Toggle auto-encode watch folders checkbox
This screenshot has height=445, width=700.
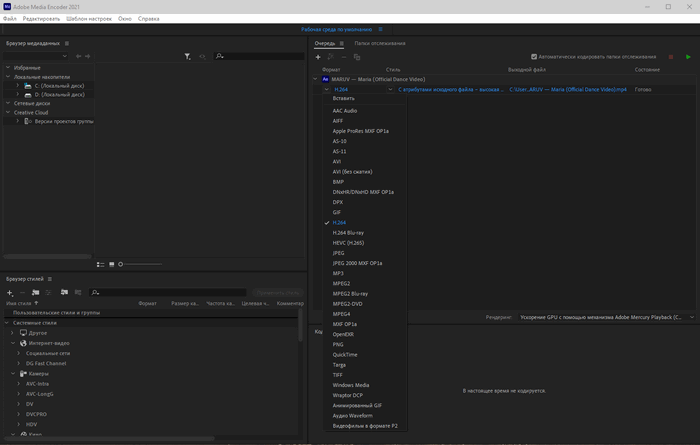tap(534, 57)
